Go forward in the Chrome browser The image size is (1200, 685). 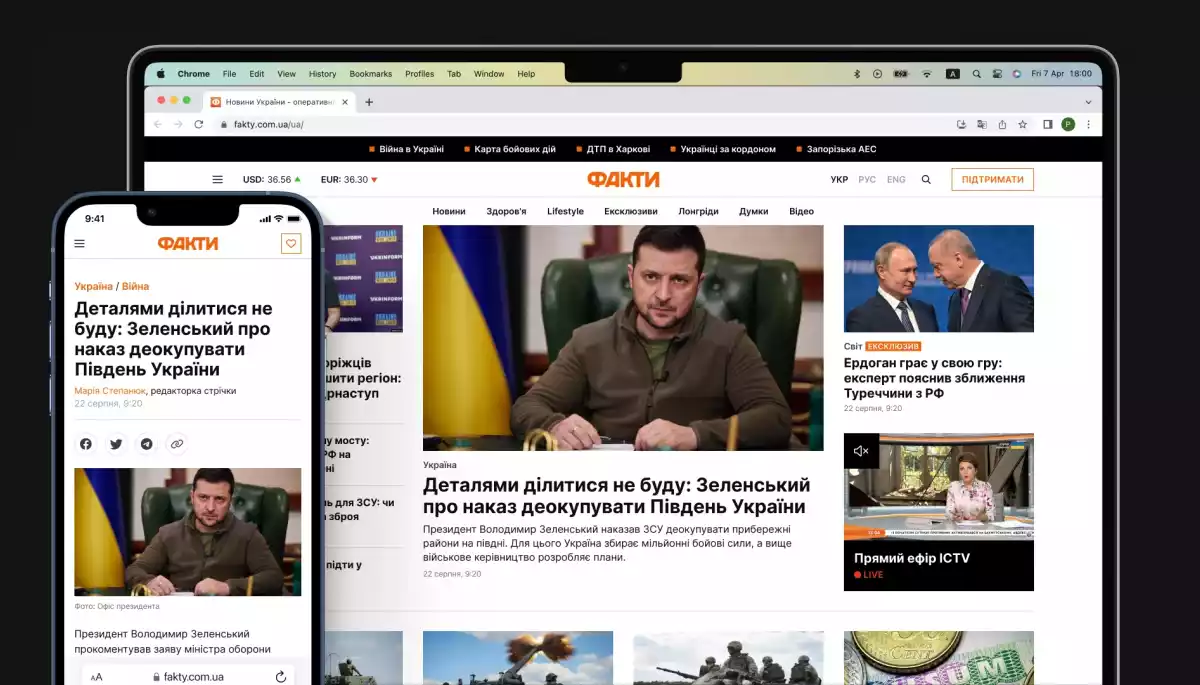(x=178, y=124)
